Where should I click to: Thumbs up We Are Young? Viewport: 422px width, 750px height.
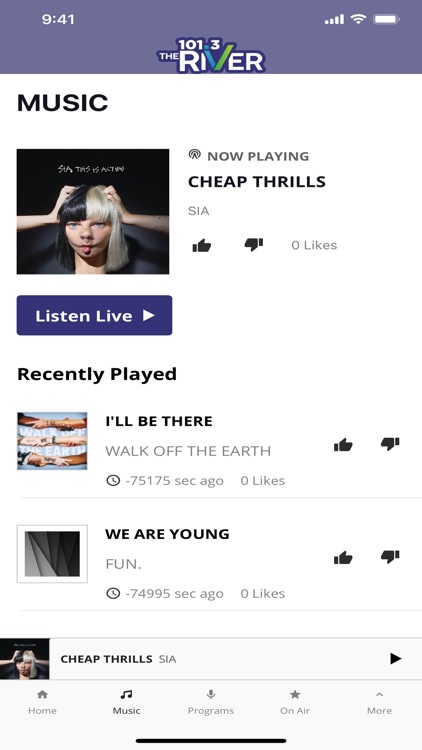(x=343, y=558)
